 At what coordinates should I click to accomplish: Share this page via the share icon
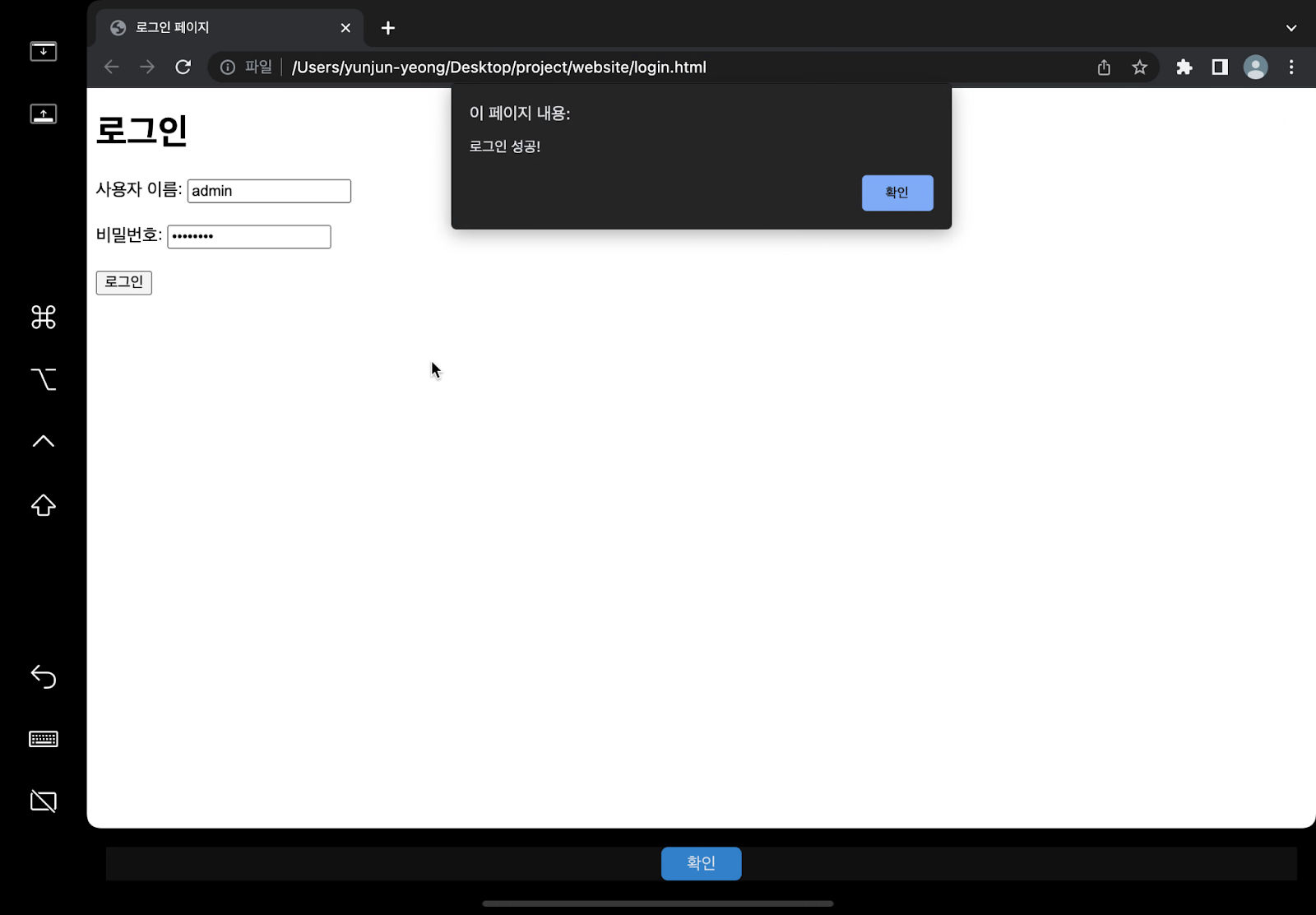(x=1104, y=67)
